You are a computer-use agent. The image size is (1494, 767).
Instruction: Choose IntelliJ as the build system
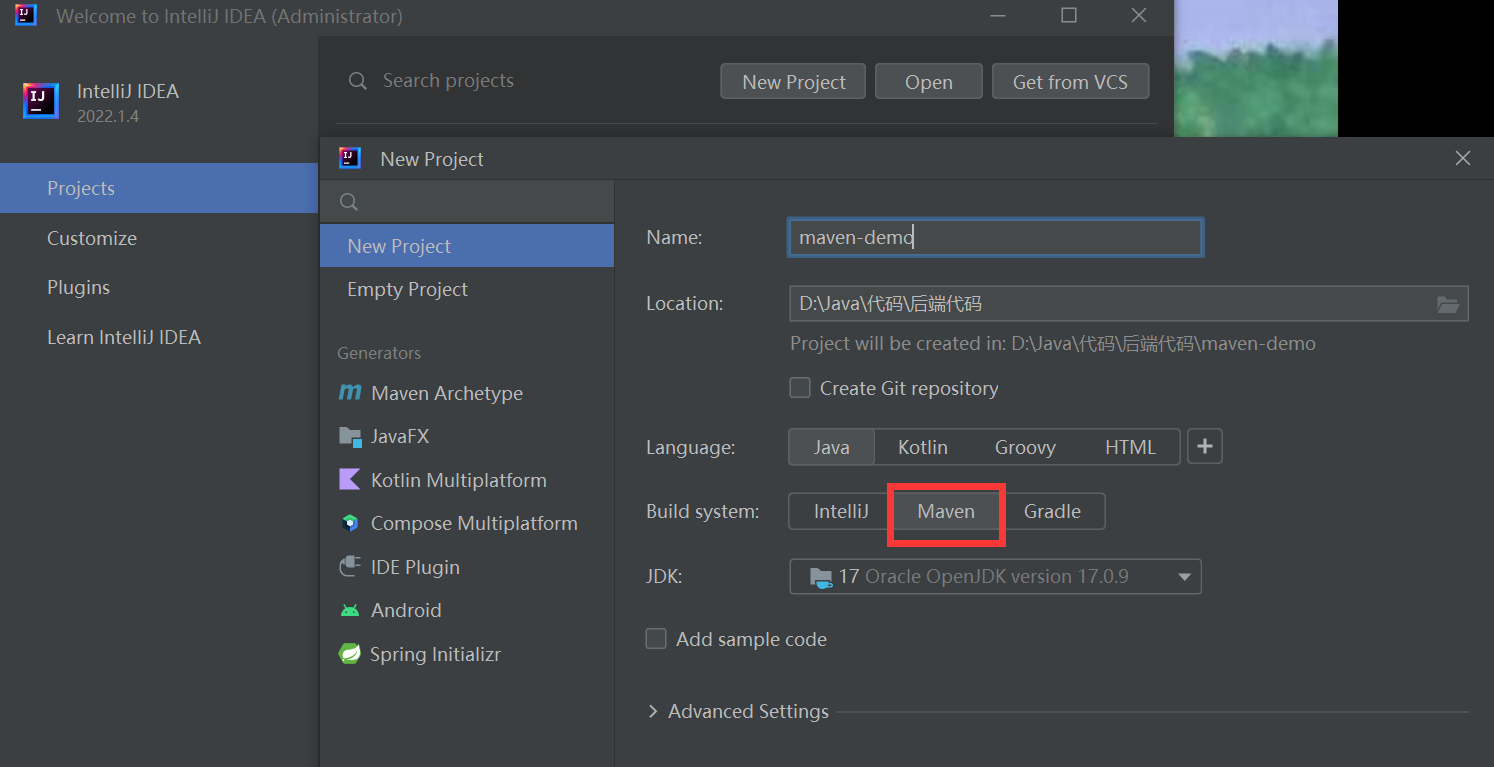(x=841, y=511)
